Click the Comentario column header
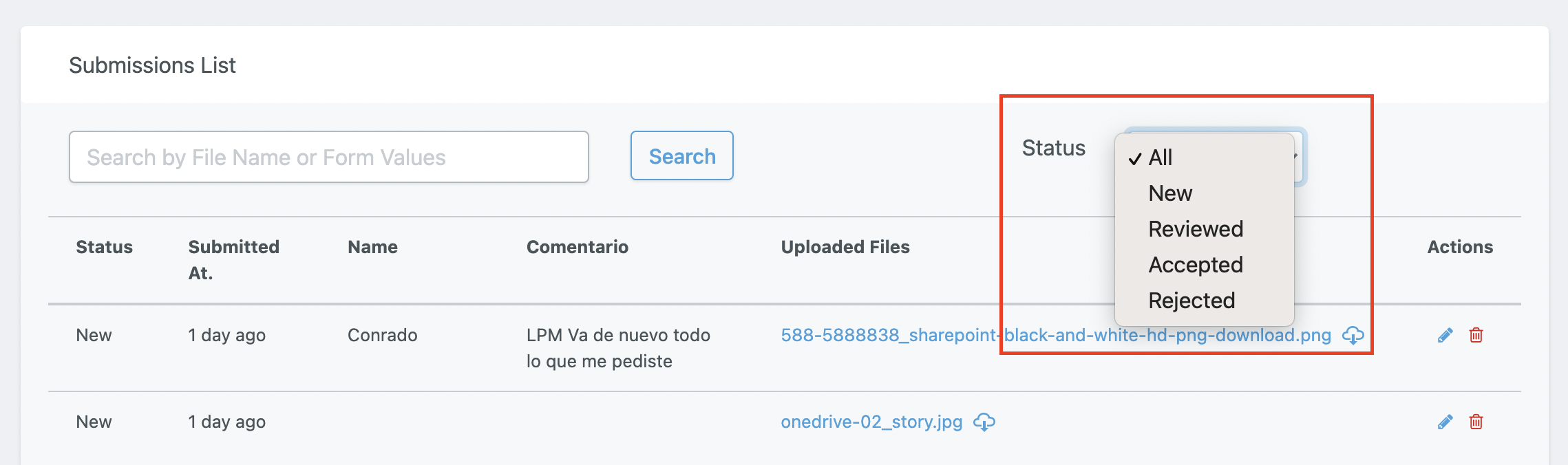1568x465 pixels. (x=578, y=247)
